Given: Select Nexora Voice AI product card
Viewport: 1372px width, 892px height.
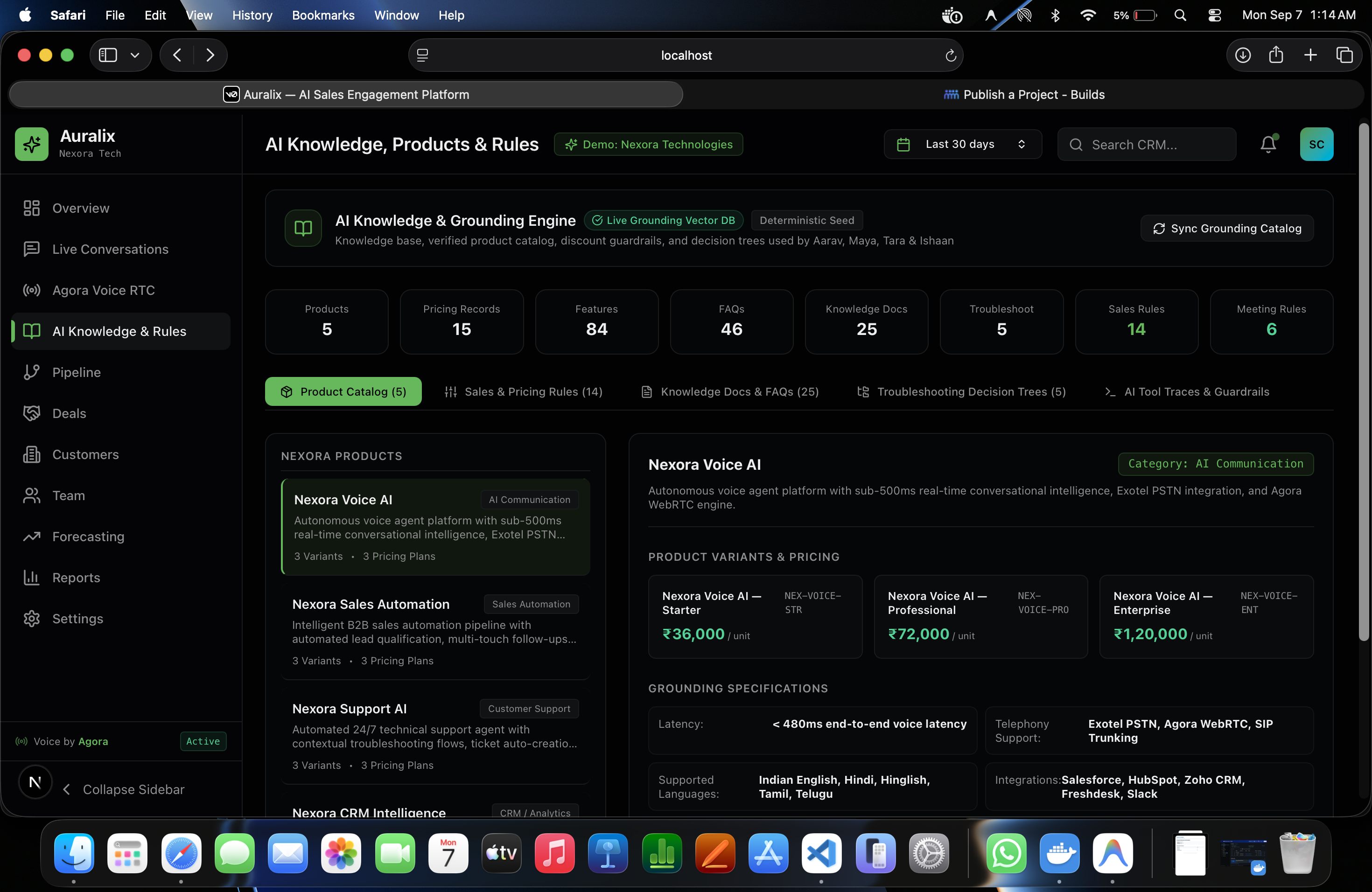Looking at the screenshot, I should [x=436, y=527].
